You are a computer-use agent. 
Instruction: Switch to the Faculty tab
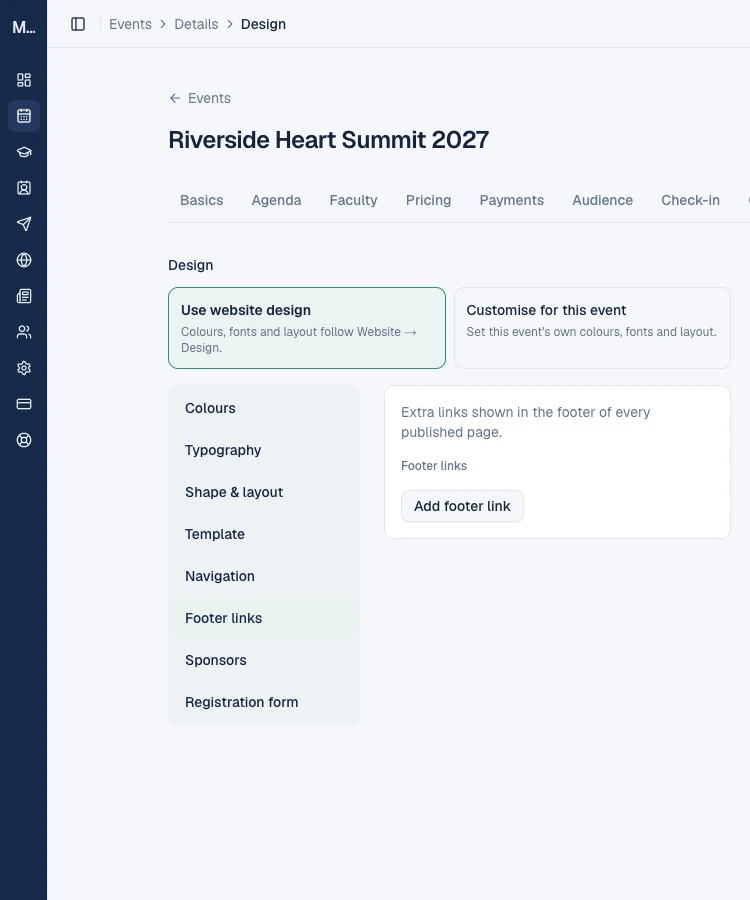pyautogui.click(x=353, y=200)
